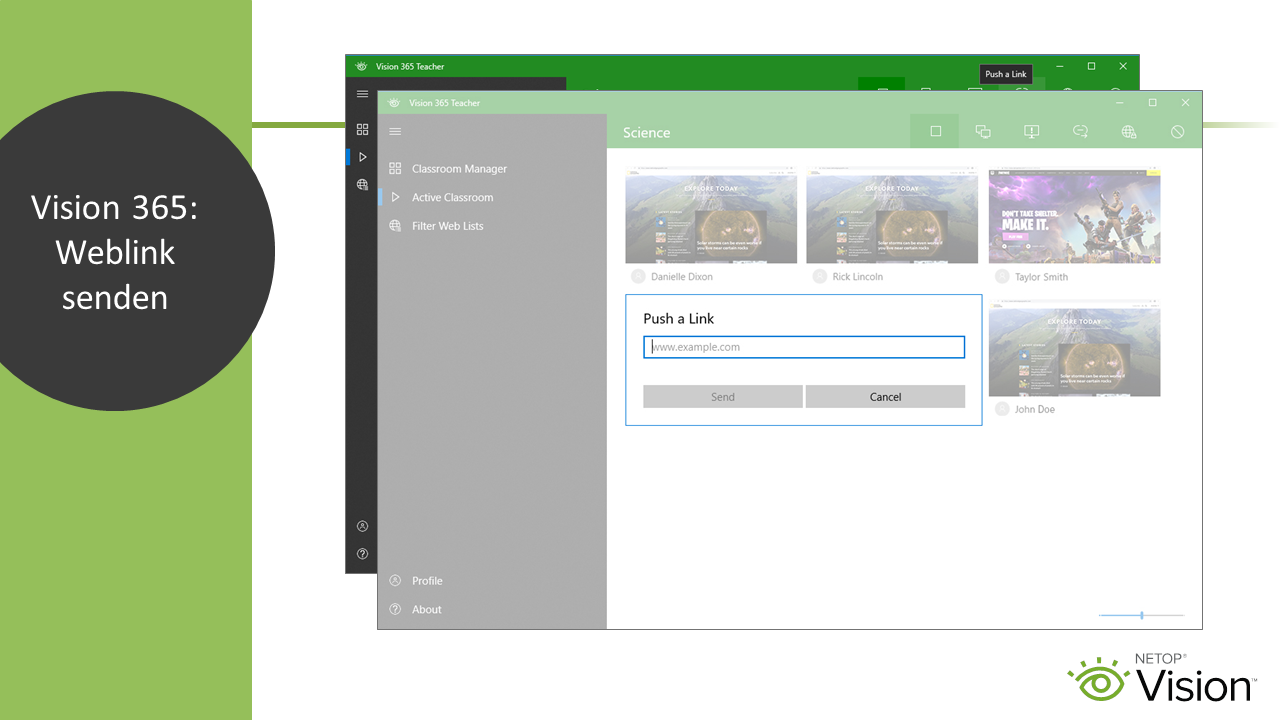The image size is (1280, 720).
Task: Click the About question mark icon
Action: (x=395, y=609)
